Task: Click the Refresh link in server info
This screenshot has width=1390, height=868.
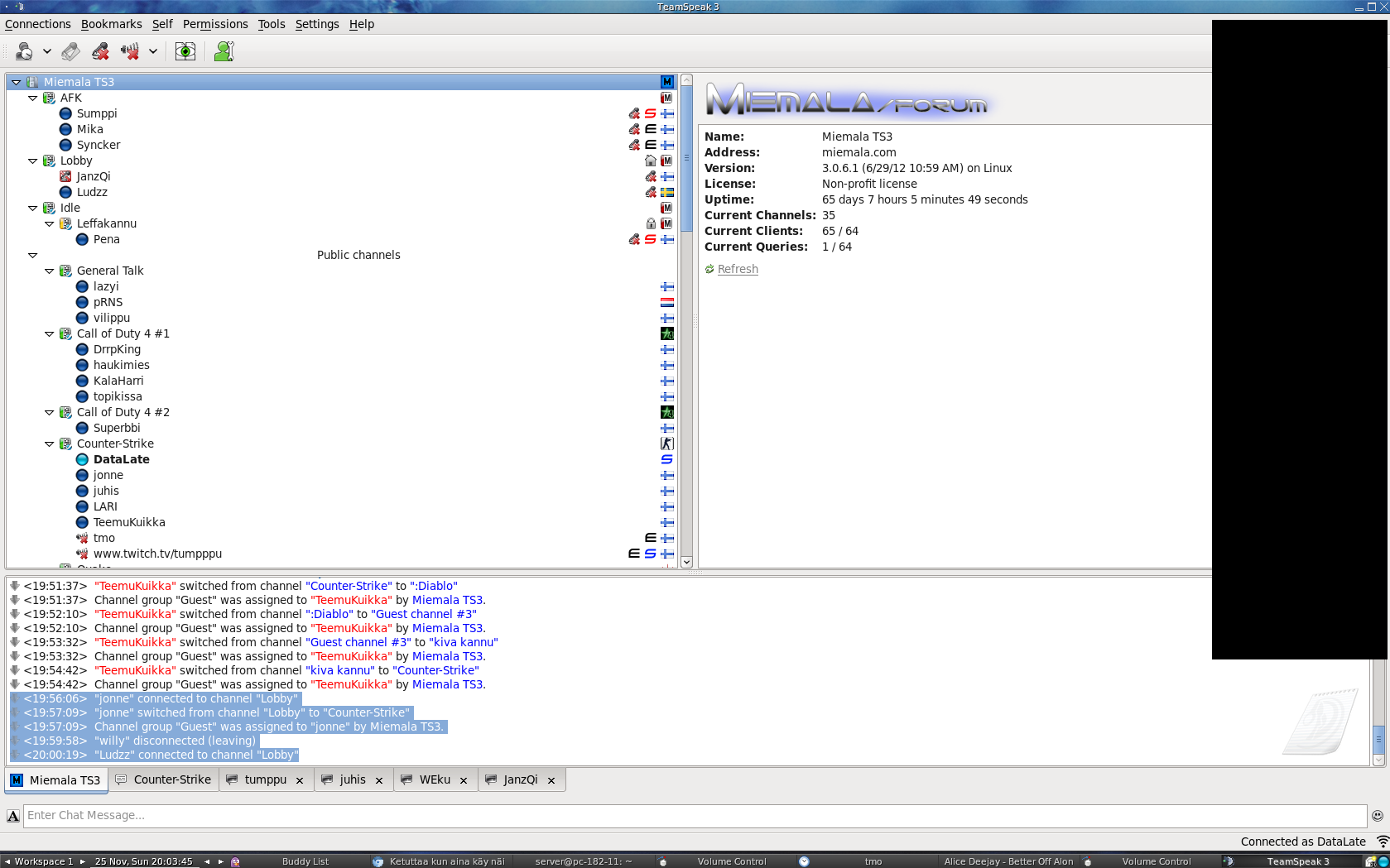Action: point(738,269)
